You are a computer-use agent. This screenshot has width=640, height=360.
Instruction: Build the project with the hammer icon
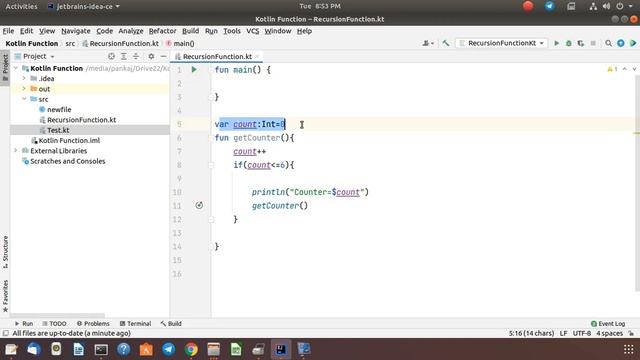tap(446, 43)
